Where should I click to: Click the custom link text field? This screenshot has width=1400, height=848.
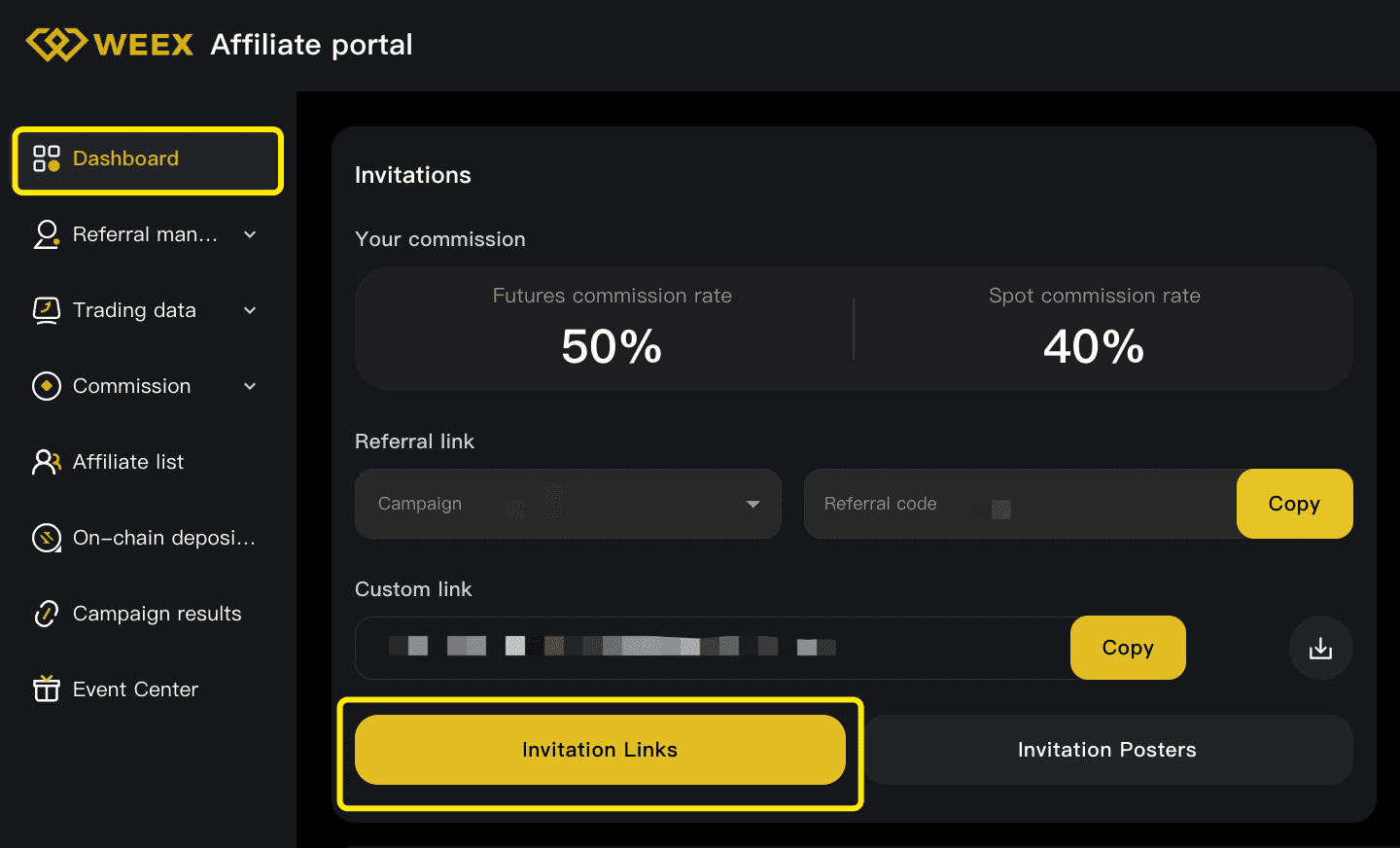(712, 648)
